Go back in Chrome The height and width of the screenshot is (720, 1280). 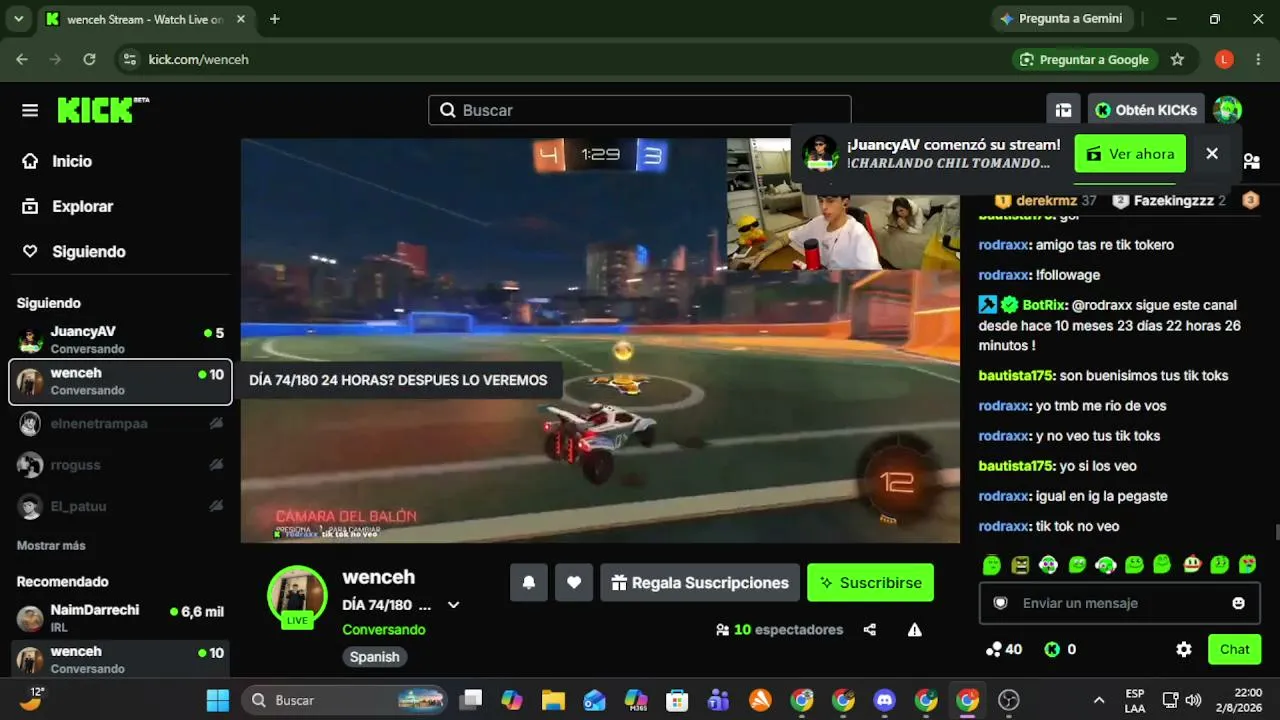(22, 59)
